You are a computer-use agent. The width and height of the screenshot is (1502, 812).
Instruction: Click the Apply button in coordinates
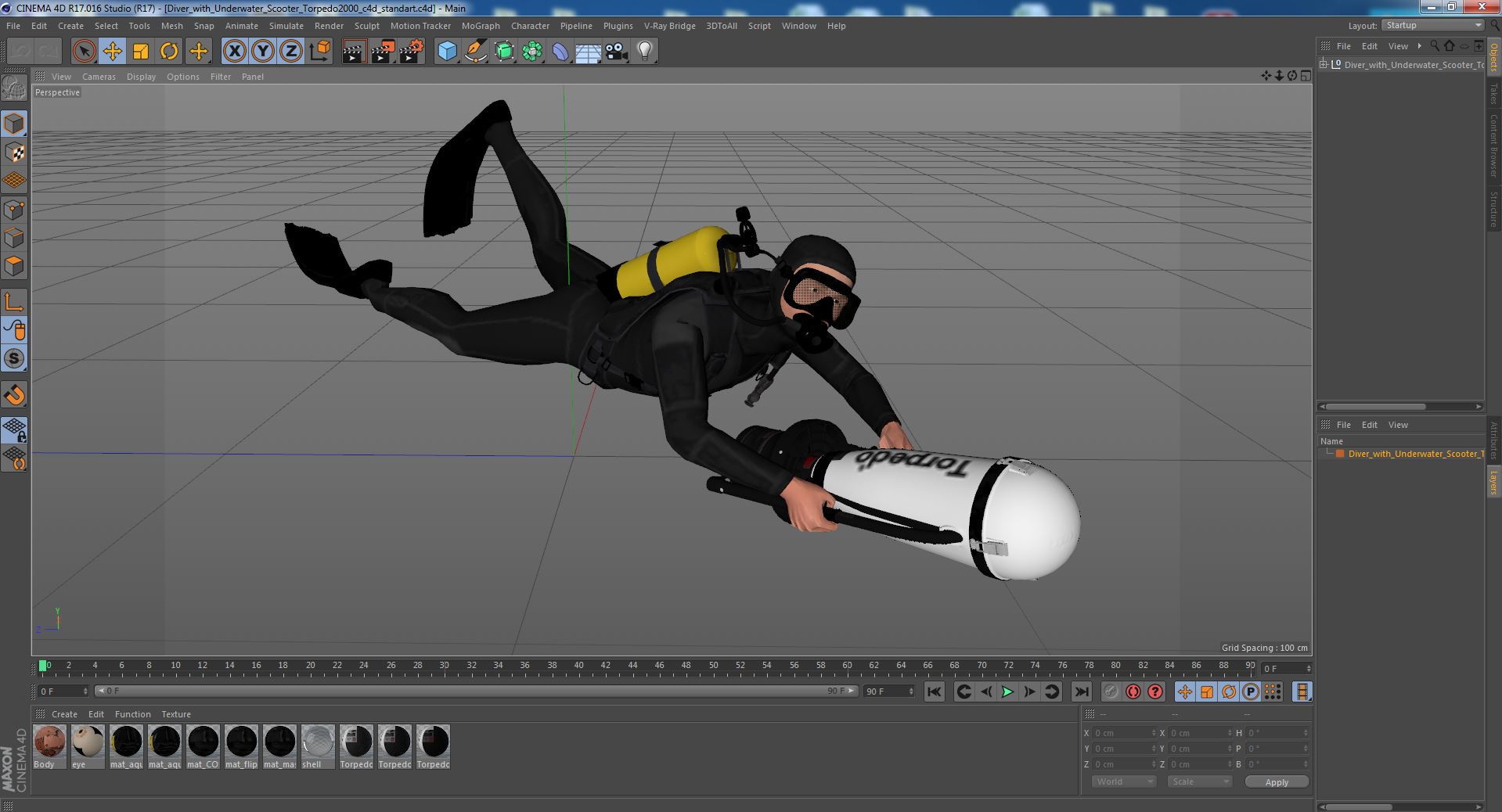1277,782
